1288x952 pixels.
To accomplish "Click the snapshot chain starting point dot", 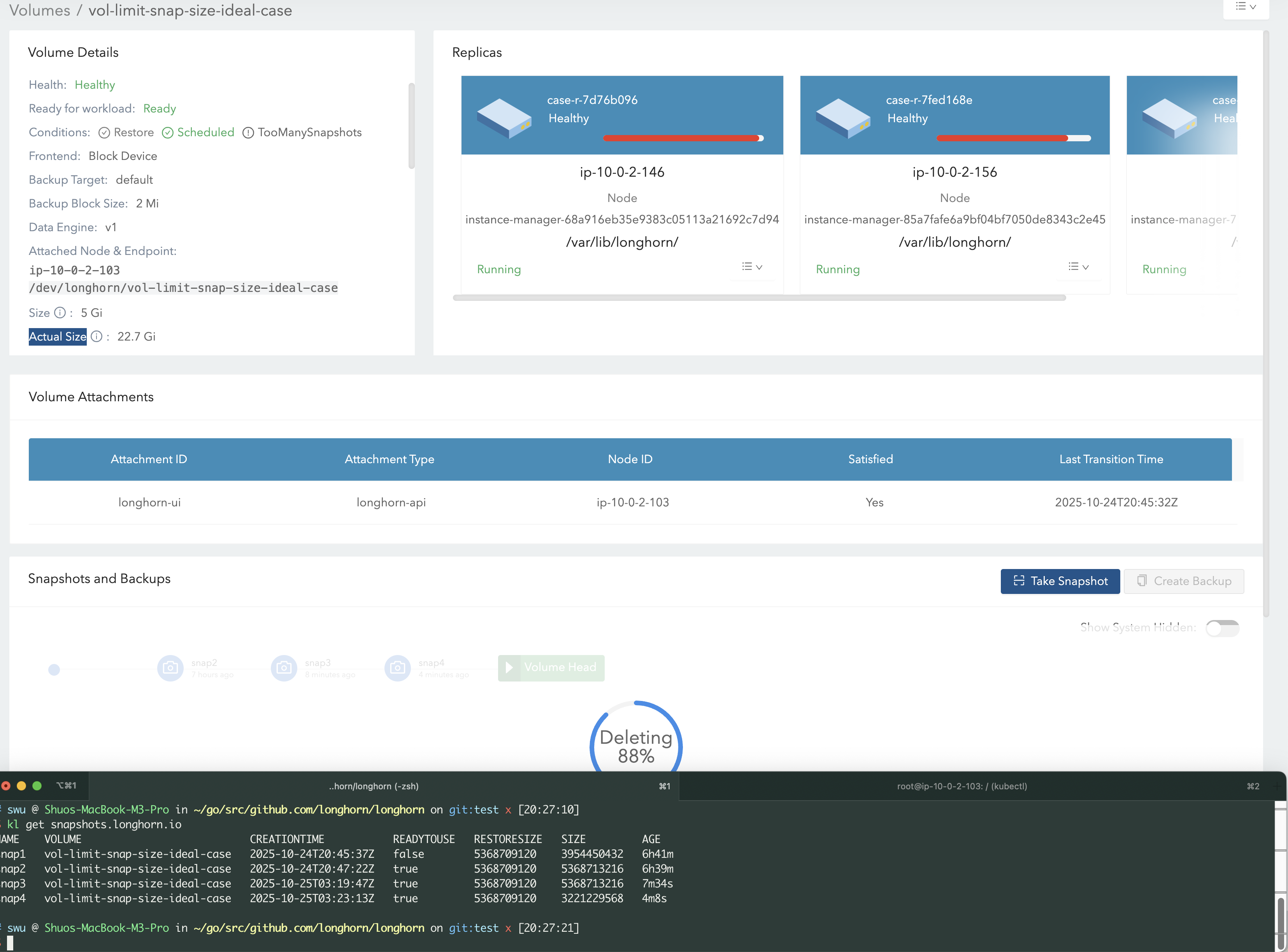I will [54, 669].
